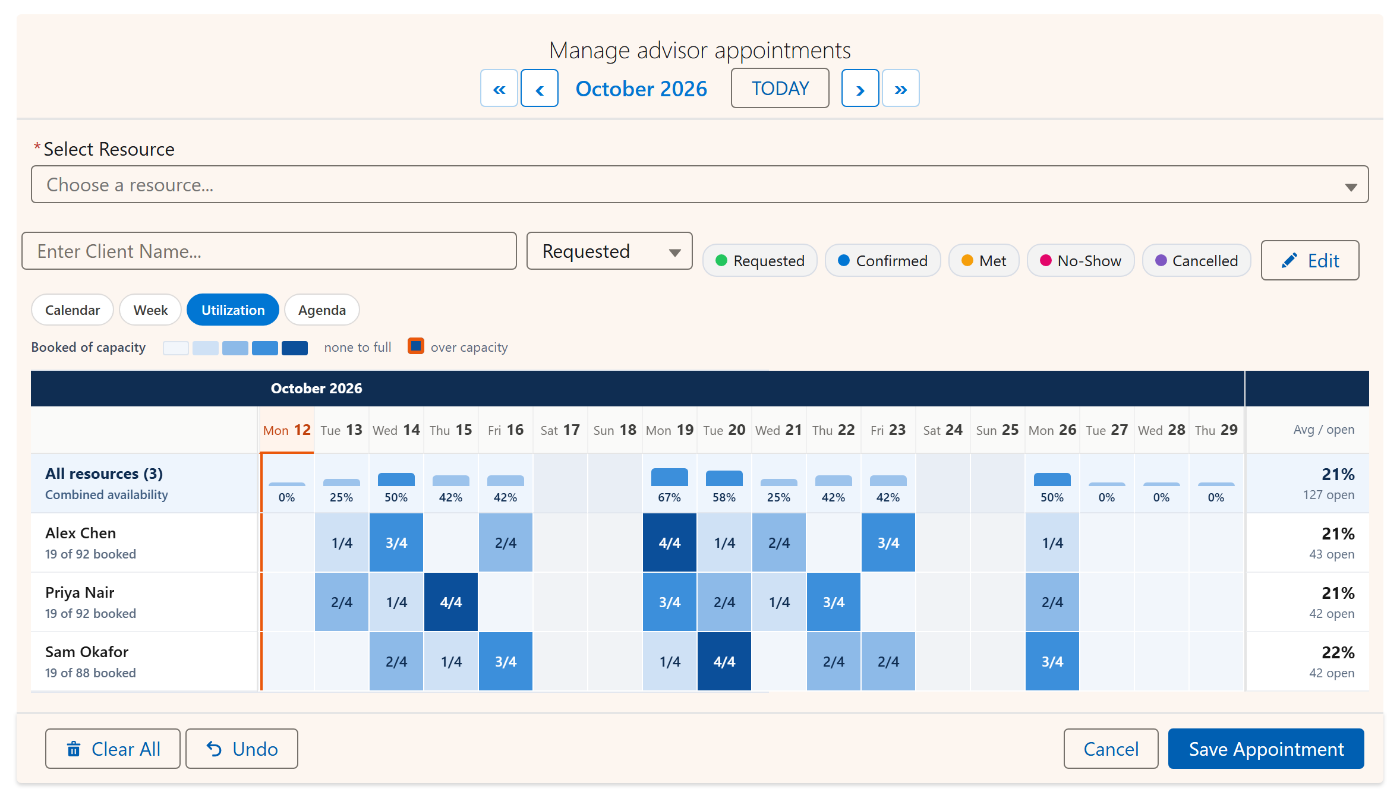The height and width of the screenshot is (790, 1400).
Task: Toggle the Requested status filter chip
Action: 760,261
